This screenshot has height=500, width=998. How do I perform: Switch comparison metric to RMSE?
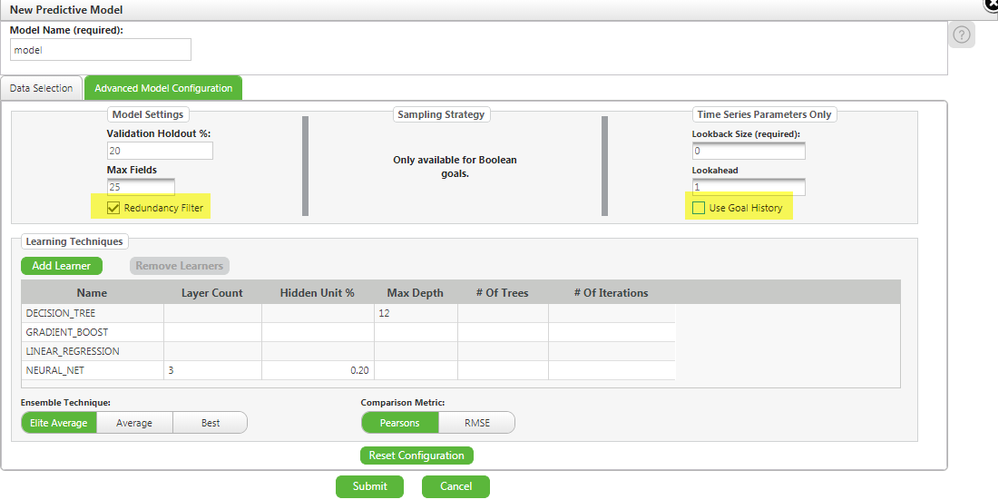[x=477, y=422]
